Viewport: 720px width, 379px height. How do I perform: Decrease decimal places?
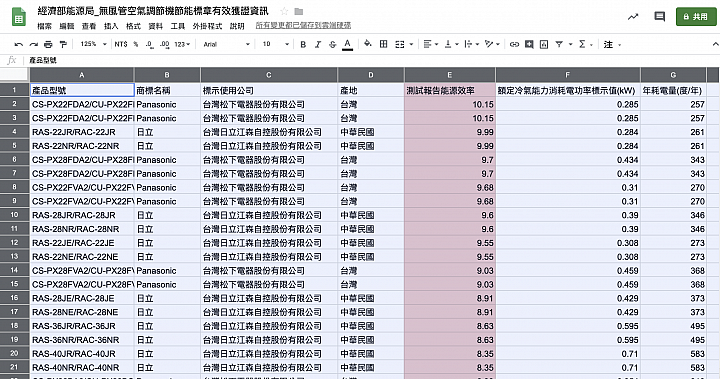[x=149, y=45]
